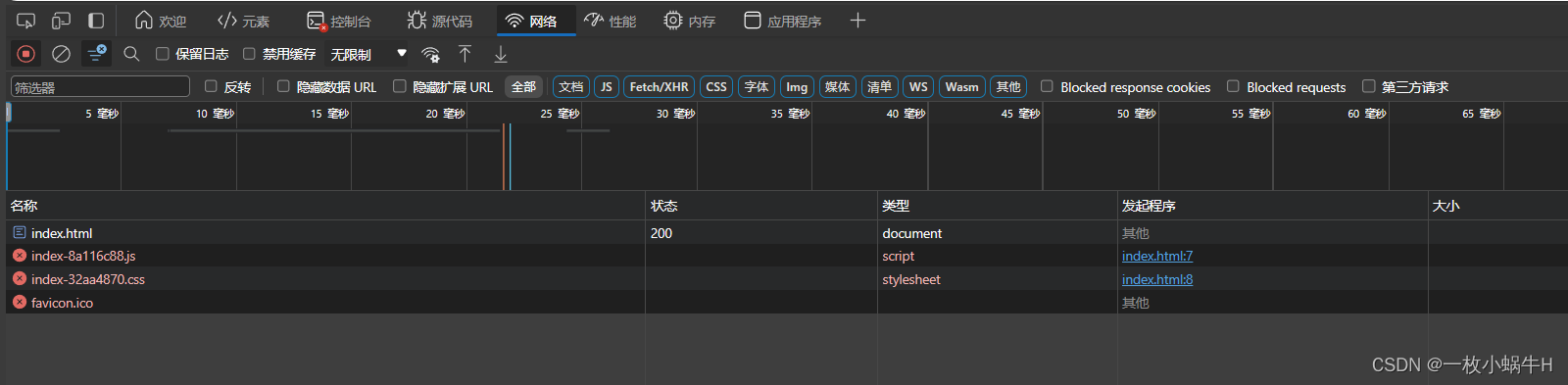This screenshot has height=385, width=1568.
Task: Filter by 其他 other type
Action: (x=1008, y=87)
